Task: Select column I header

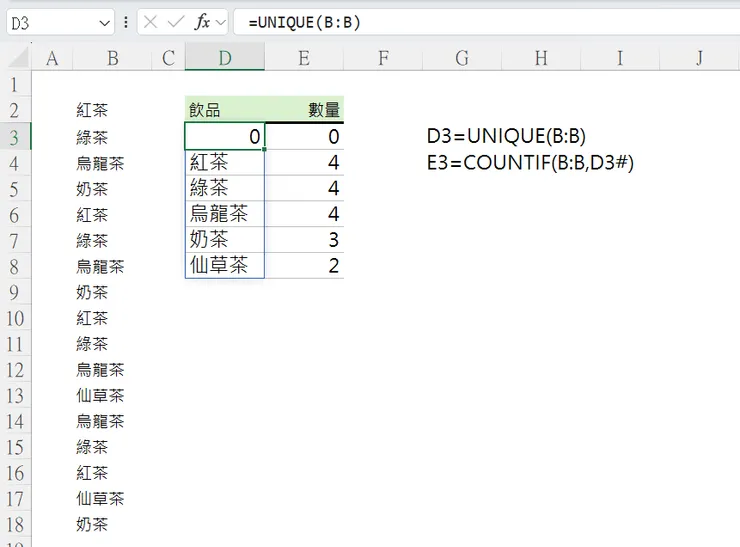Action: point(620,58)
